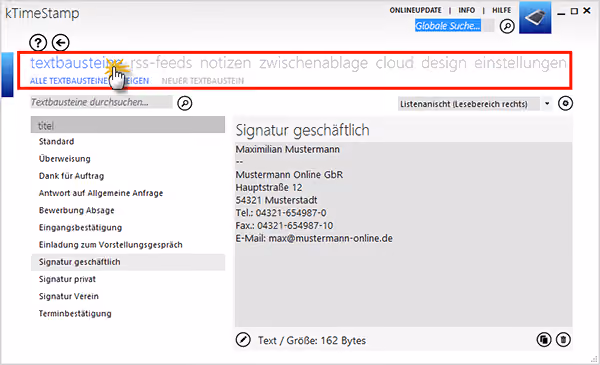Select Eingangsbestätigung entry
Image resolution: width=600 pixels, height=365 pixels.
click(128, 228)
